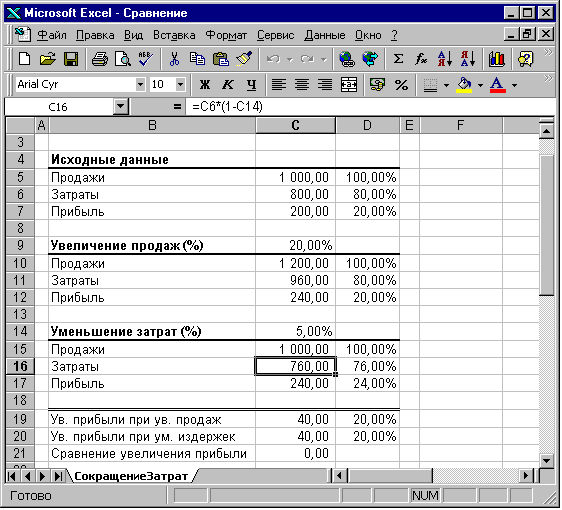This screenshot has width=562, height=510.
Task: Click the Cut scissors icon
Action: [175, 59]
